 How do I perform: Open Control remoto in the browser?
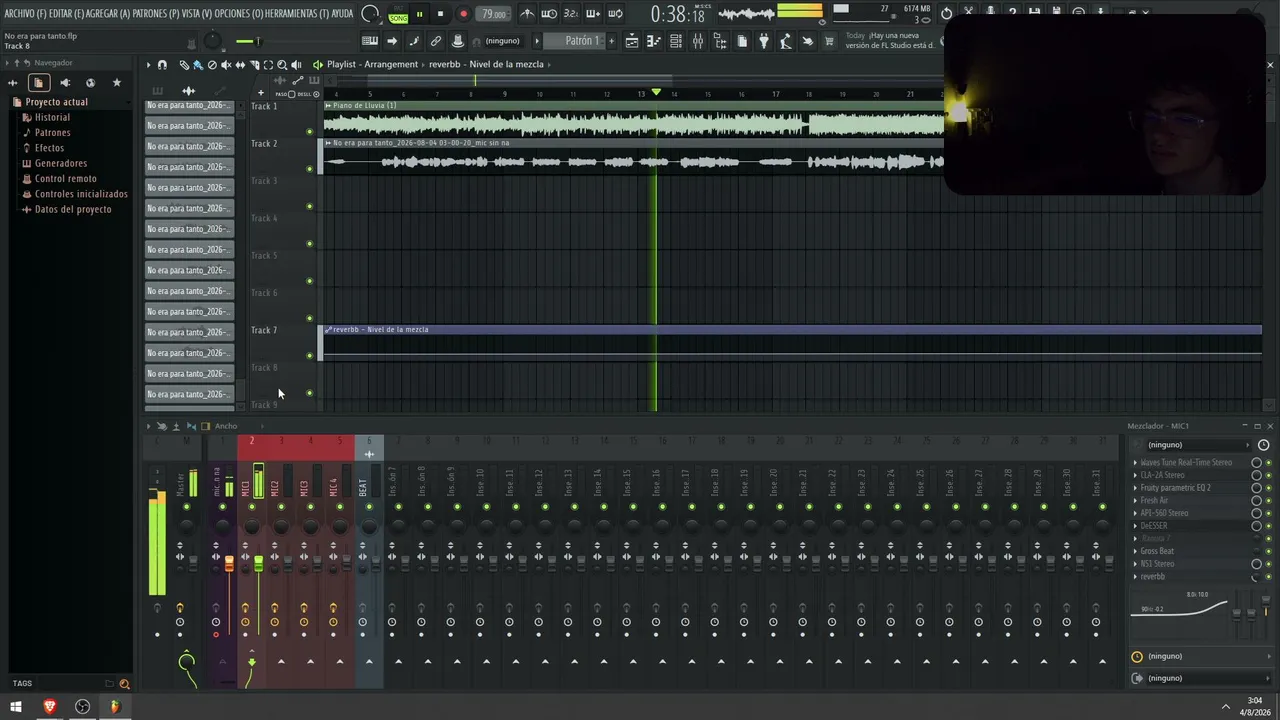pos(65,179)
